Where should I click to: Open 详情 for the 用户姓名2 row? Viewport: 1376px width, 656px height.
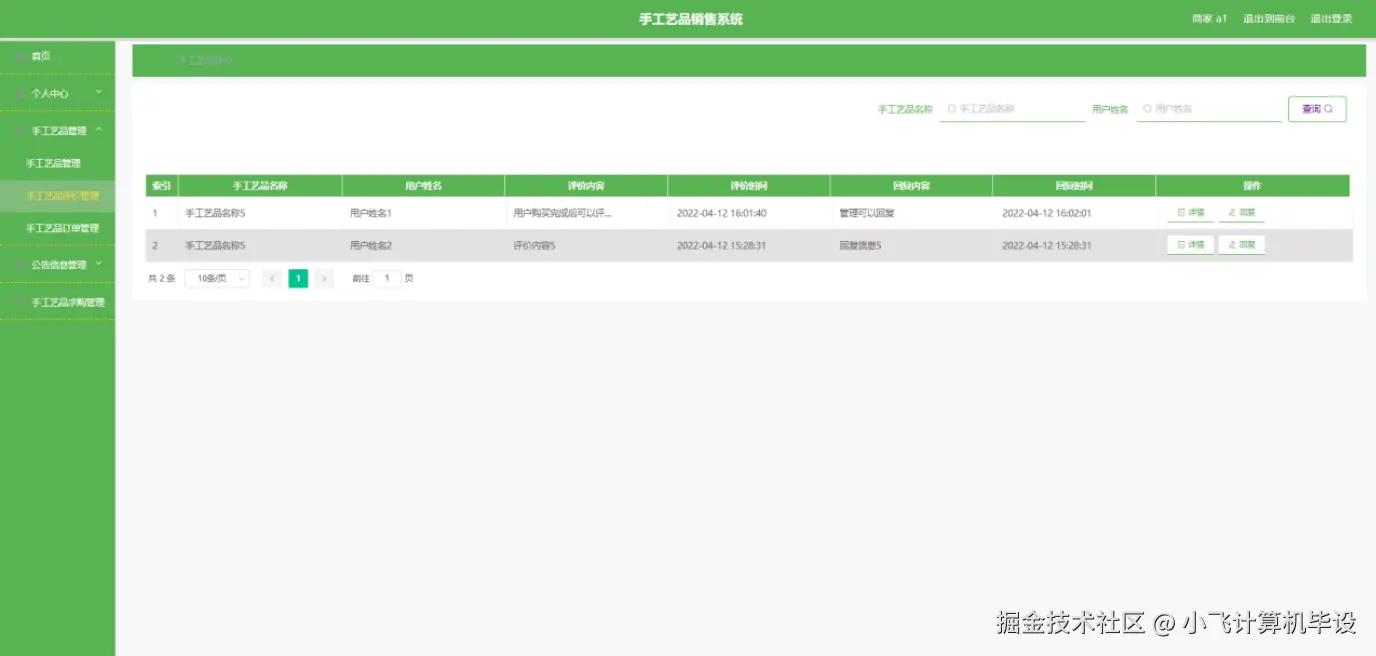point(1190,245)
